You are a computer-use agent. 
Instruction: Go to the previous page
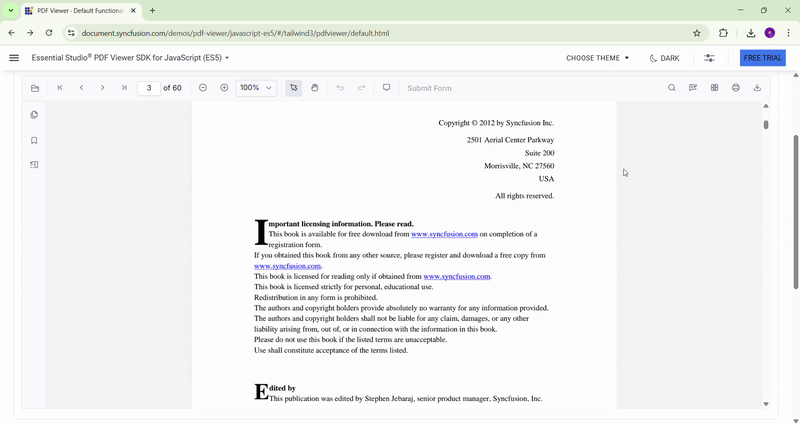pyautogui.click(x=81, y=88)
